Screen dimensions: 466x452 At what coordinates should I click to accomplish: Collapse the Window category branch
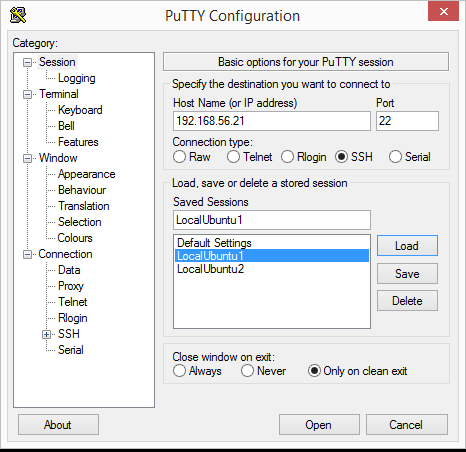pyautogui.click(x=27, y=158)
